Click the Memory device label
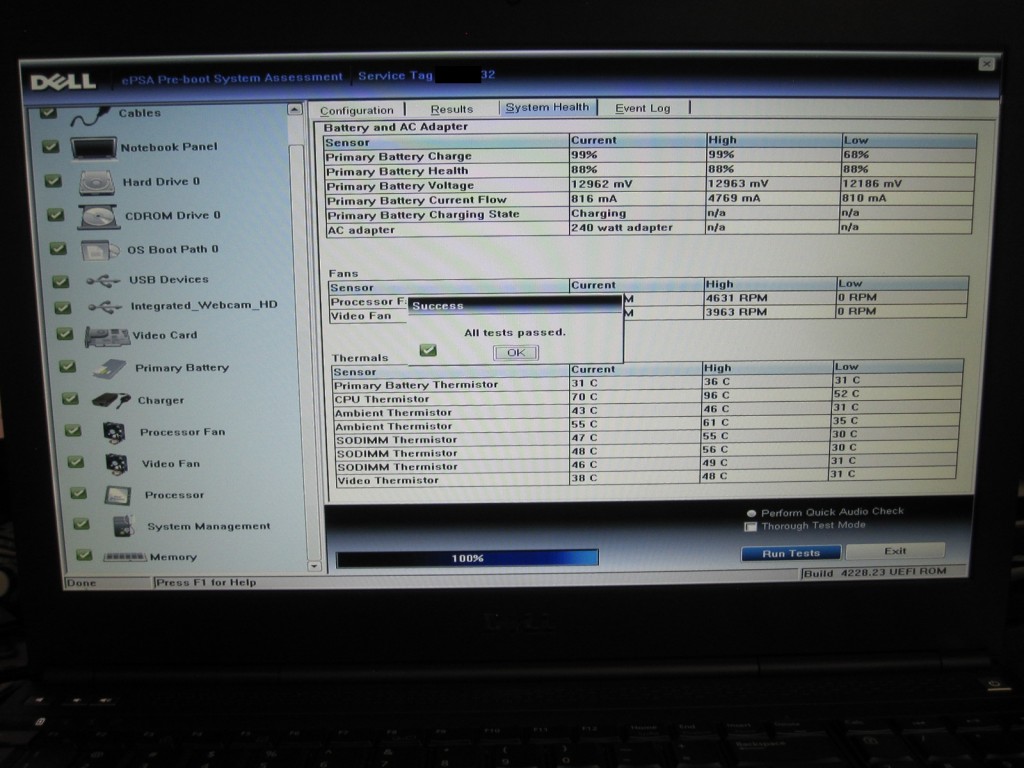Screen dimensions: 1024x768 (173, 557)
